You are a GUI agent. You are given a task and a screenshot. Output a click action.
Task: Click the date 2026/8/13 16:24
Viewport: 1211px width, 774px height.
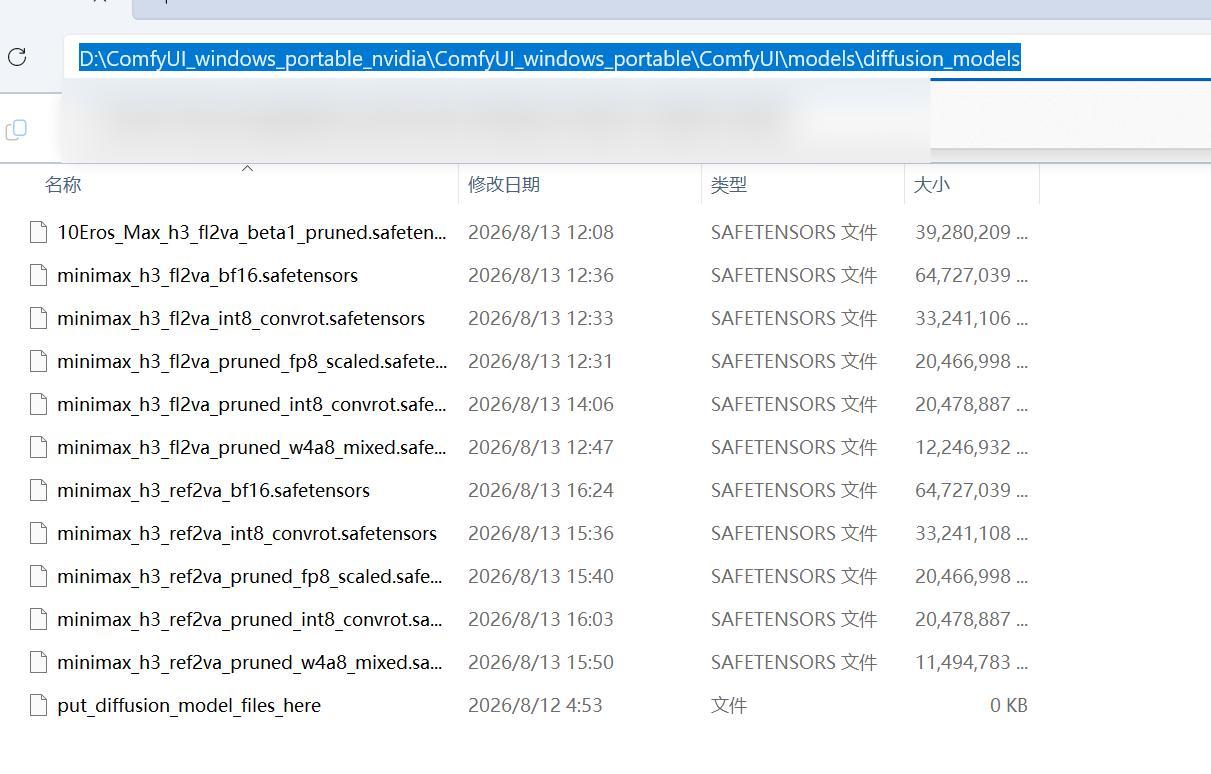(x=541, y=490)
